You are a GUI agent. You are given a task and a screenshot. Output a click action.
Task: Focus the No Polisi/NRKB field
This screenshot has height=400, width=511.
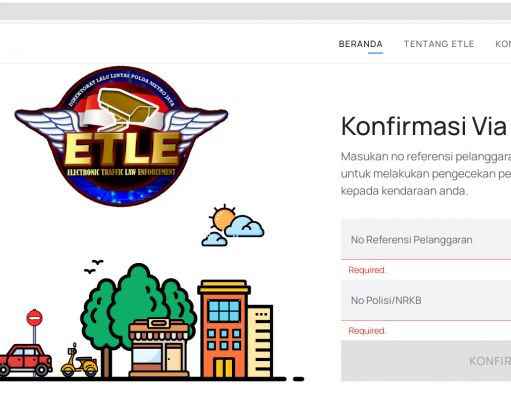point(426,300)
